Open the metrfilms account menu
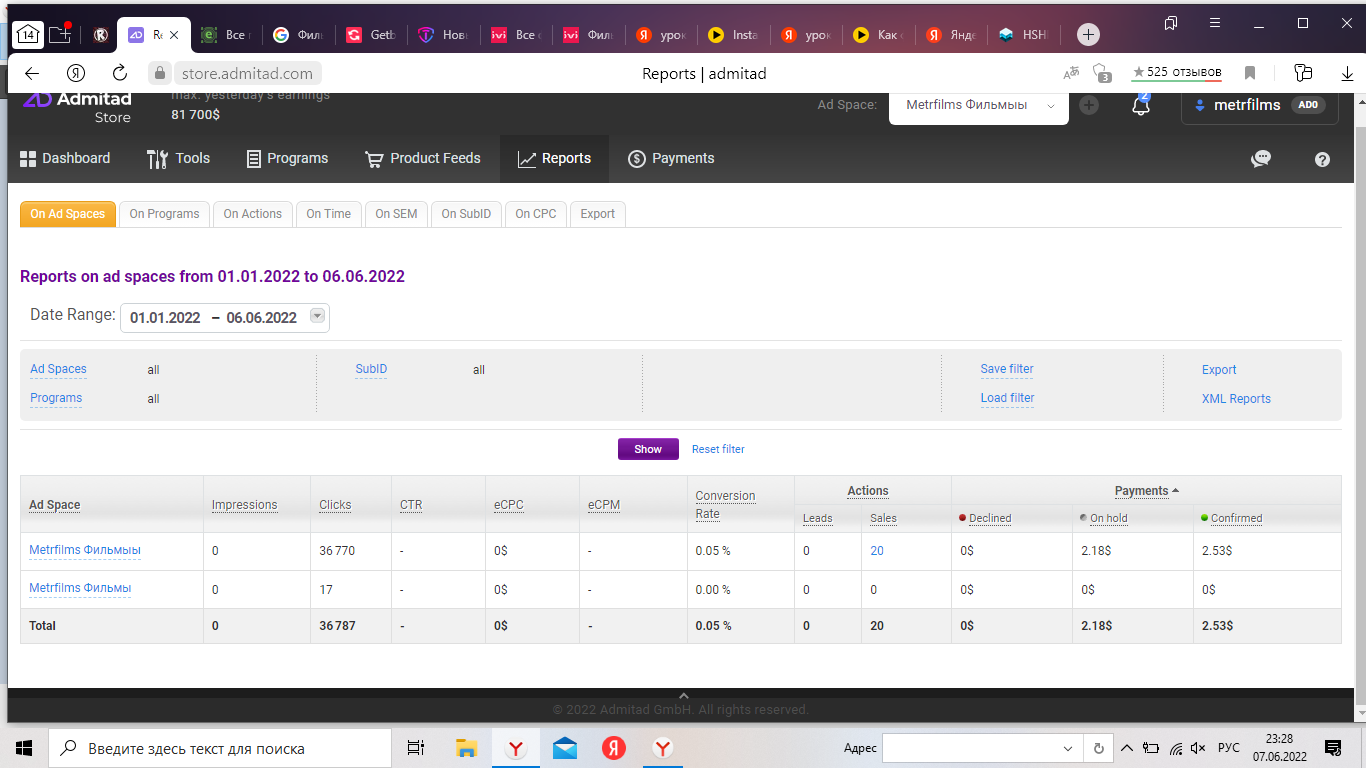This screenshot has width=1366, height=768. (x=1259, y=105)
